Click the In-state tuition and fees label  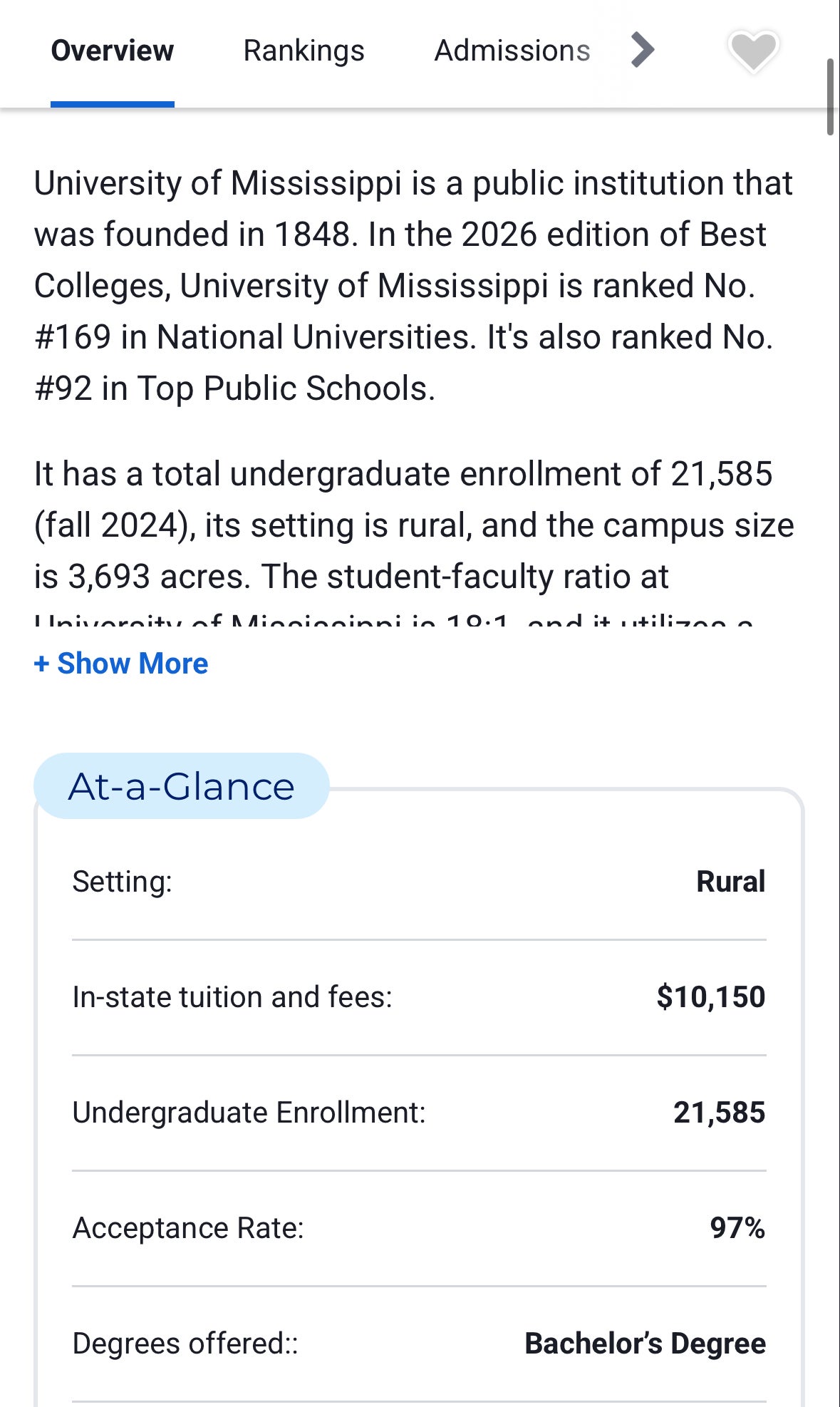pyautogui.click(x=232, y=997)
